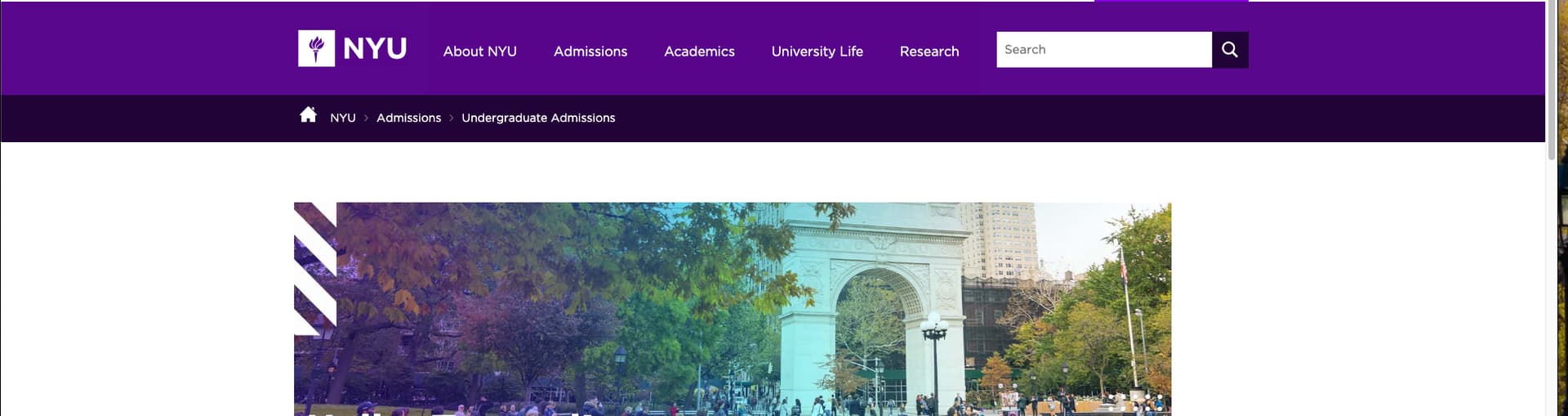
Task: Click the magnifying glass search button
Action: click(x=1230, y=50)
